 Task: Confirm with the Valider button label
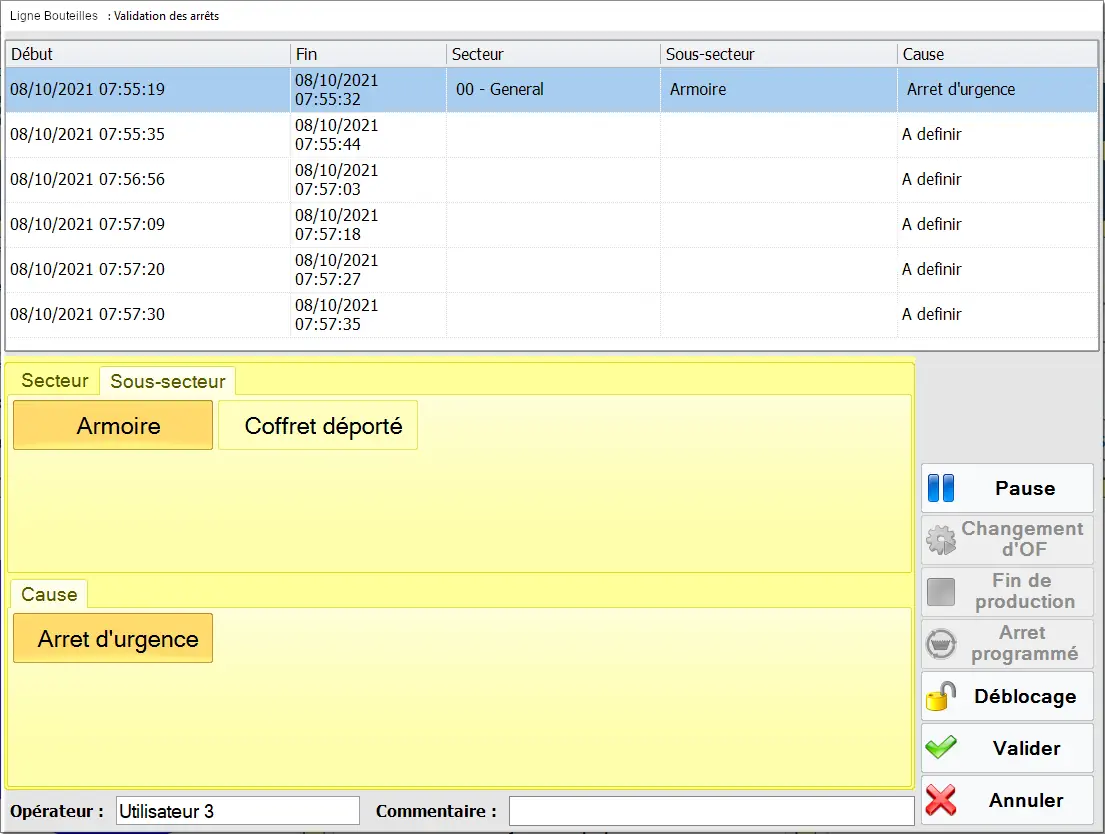point(1026,748)
